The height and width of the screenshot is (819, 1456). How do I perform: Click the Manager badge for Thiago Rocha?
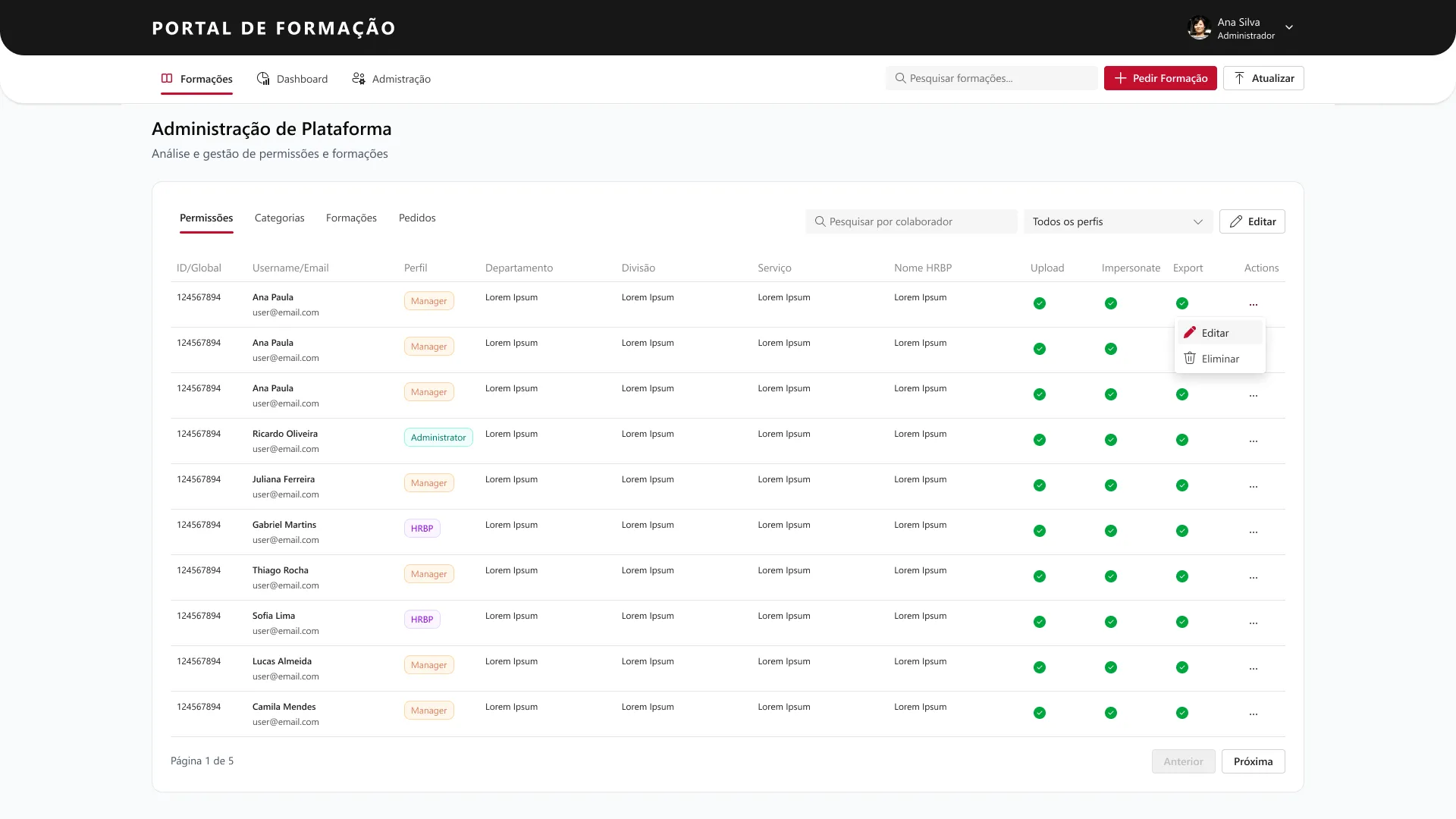pyautogui.click(x=429, y=574)
